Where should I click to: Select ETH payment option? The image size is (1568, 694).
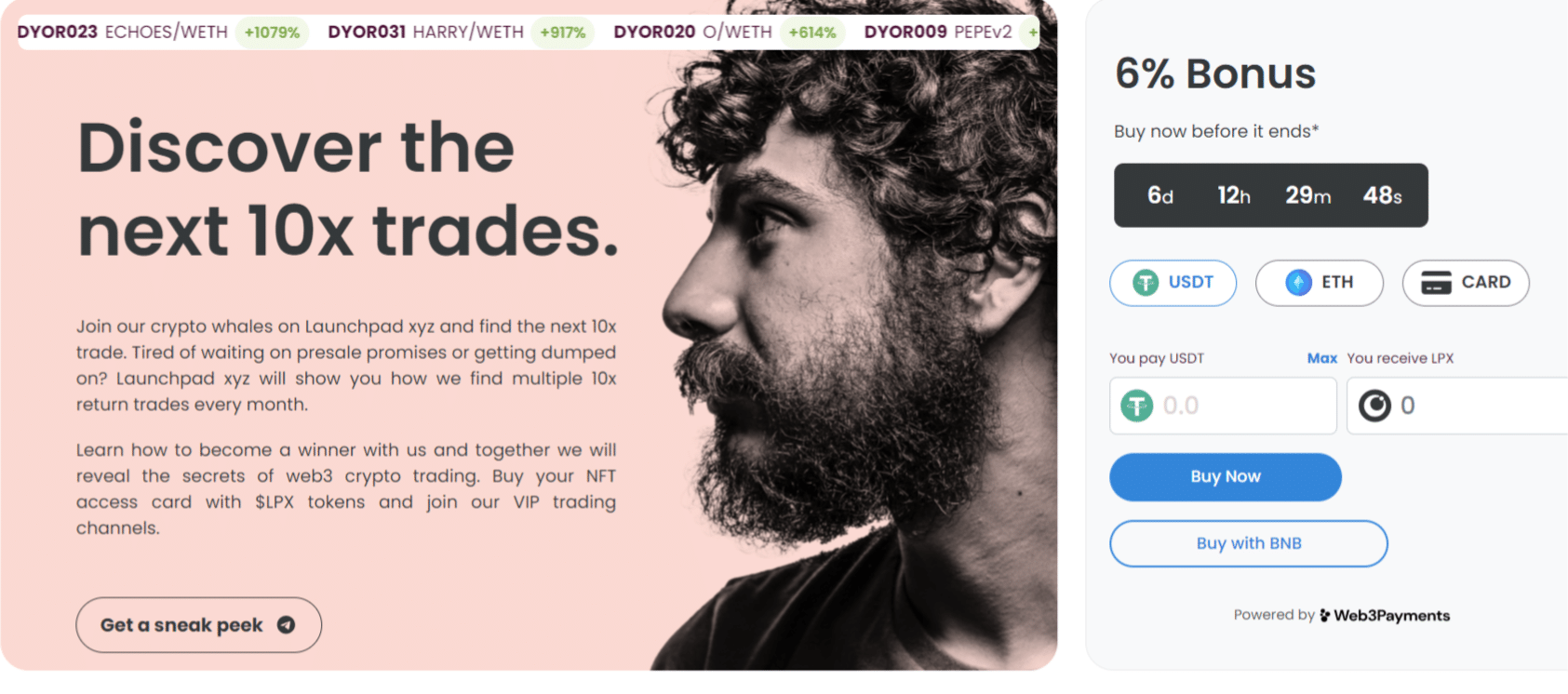(1319, 283)
